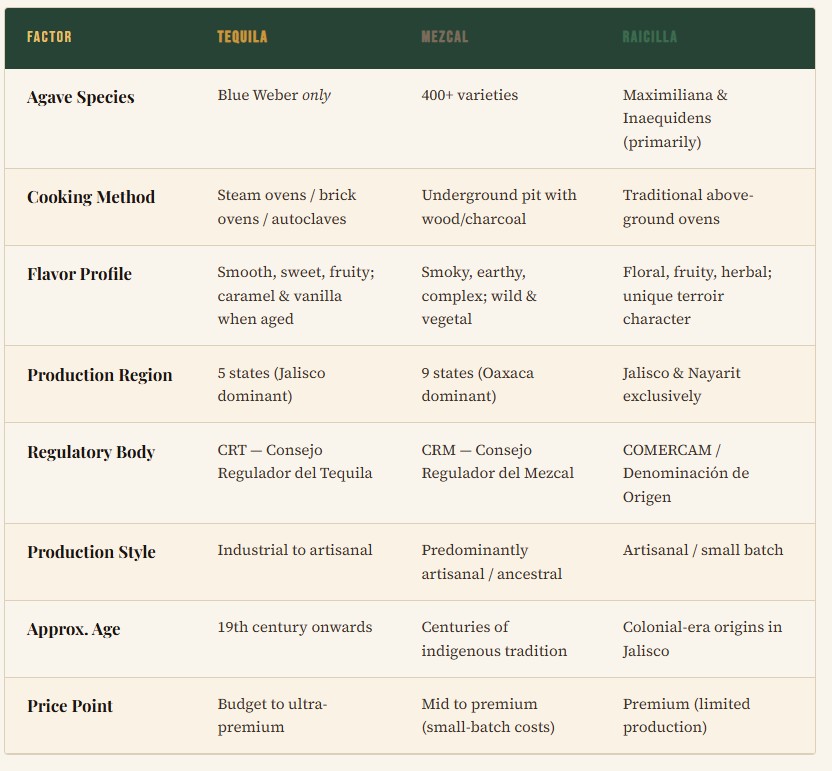Click the Underground pit with wood/charcoal cell
832x771 pixels.
(499, 207)
